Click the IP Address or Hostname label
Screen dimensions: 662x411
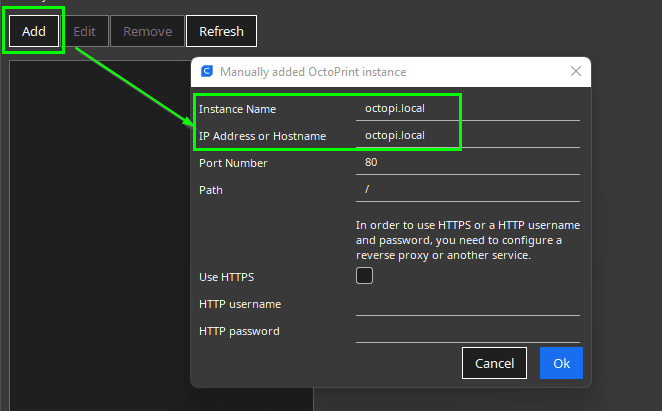coord(263,136)
